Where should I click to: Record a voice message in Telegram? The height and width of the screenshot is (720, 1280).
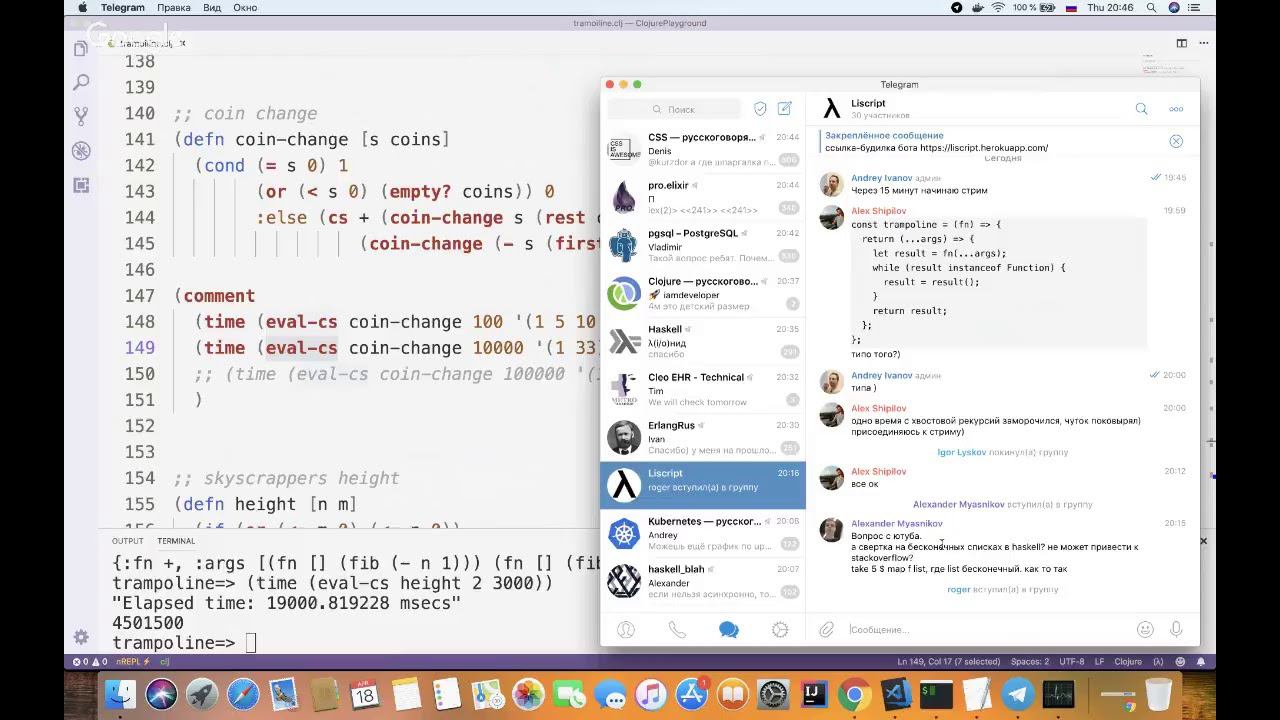[x=1176, y=629]
